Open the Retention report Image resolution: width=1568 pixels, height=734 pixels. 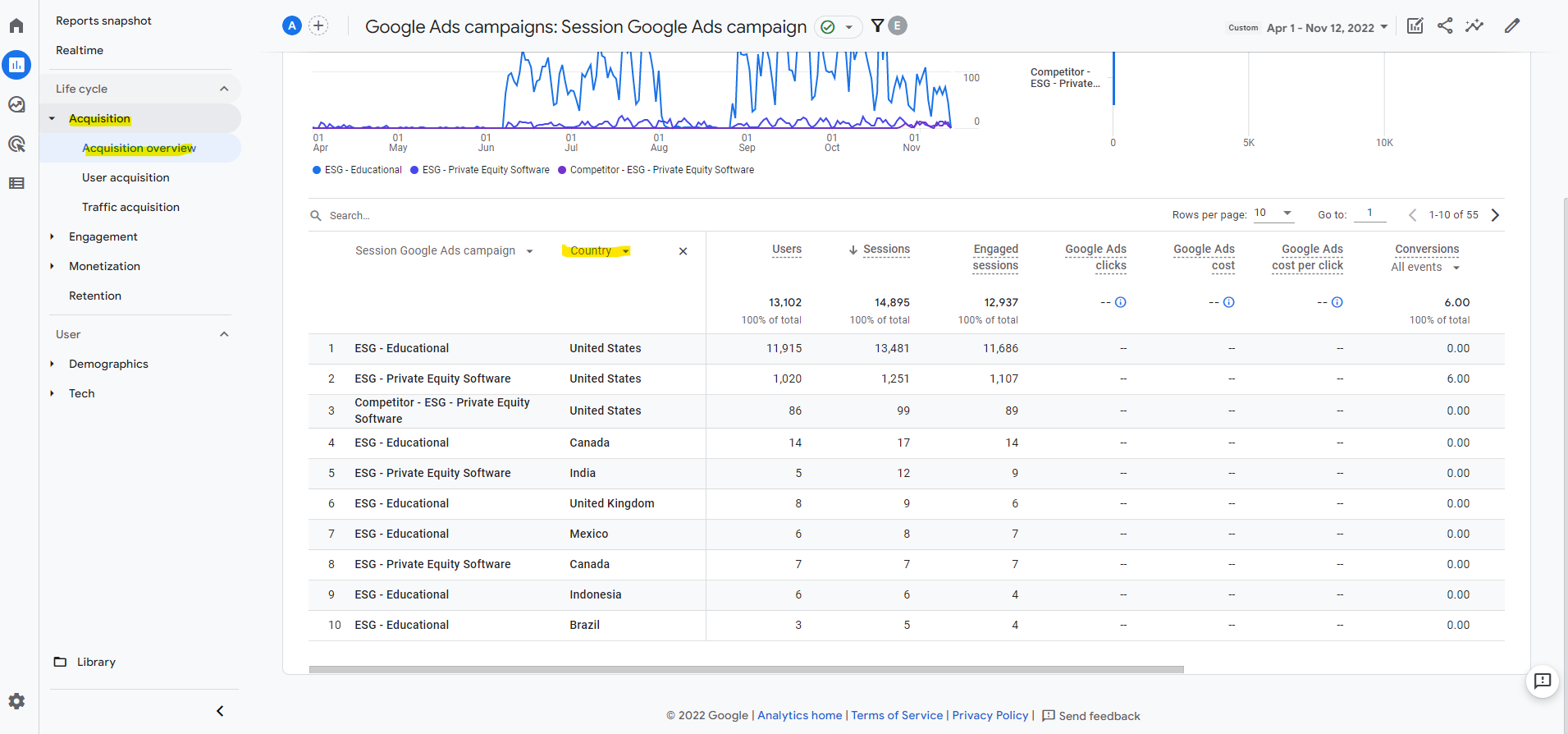(x=95, y=296)
